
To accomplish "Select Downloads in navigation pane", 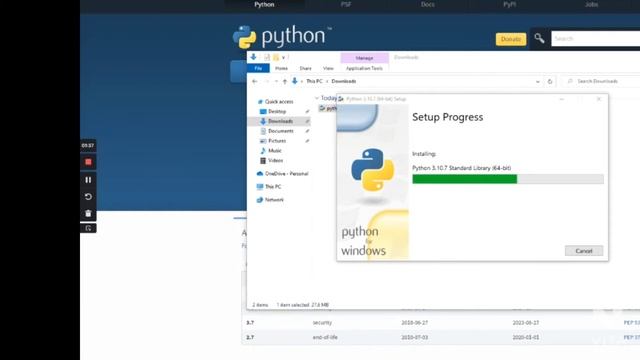I will pyautogui.click(x=279, y=121).
